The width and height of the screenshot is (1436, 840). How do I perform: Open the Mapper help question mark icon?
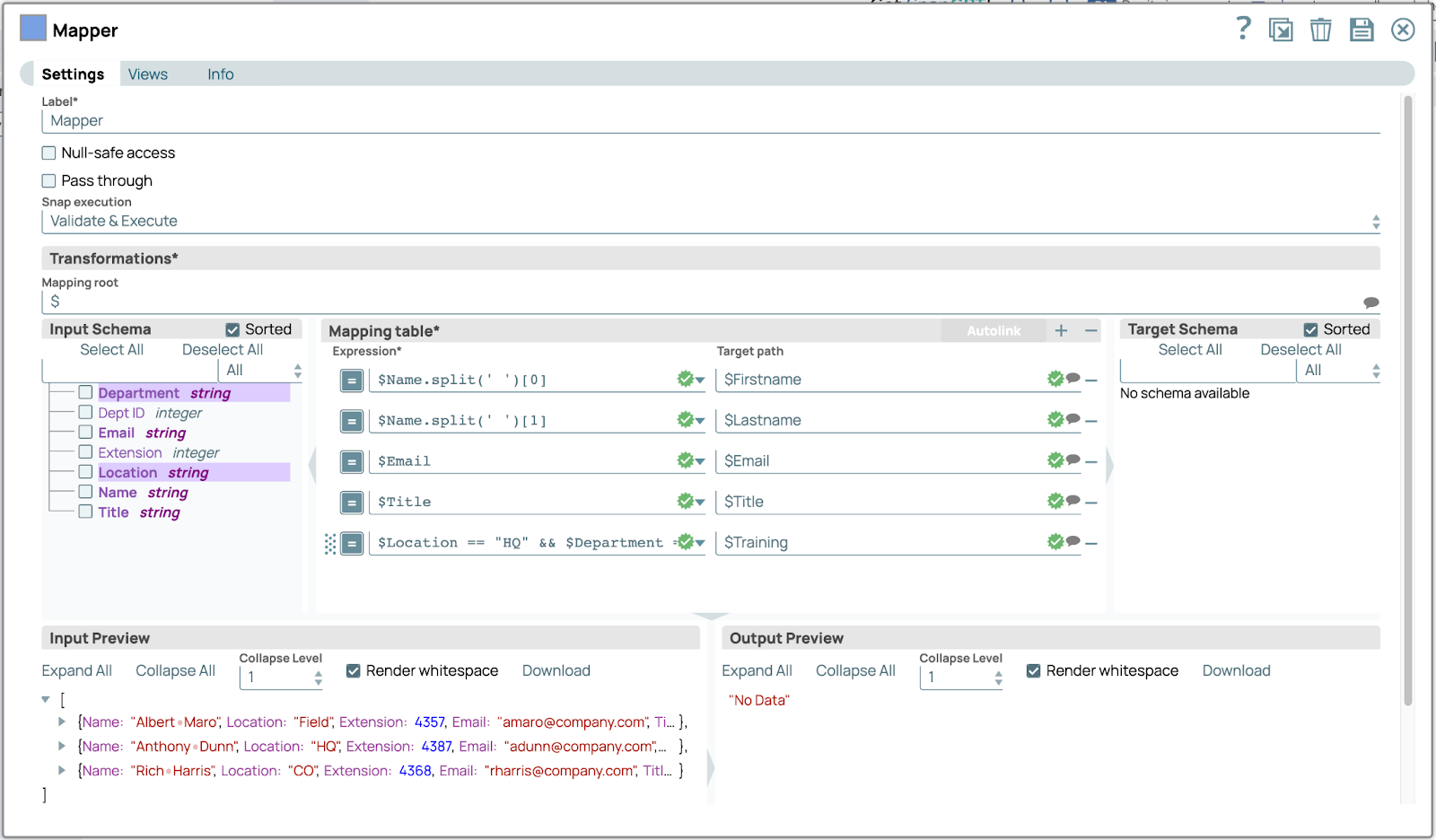[x=1243, y=29]
